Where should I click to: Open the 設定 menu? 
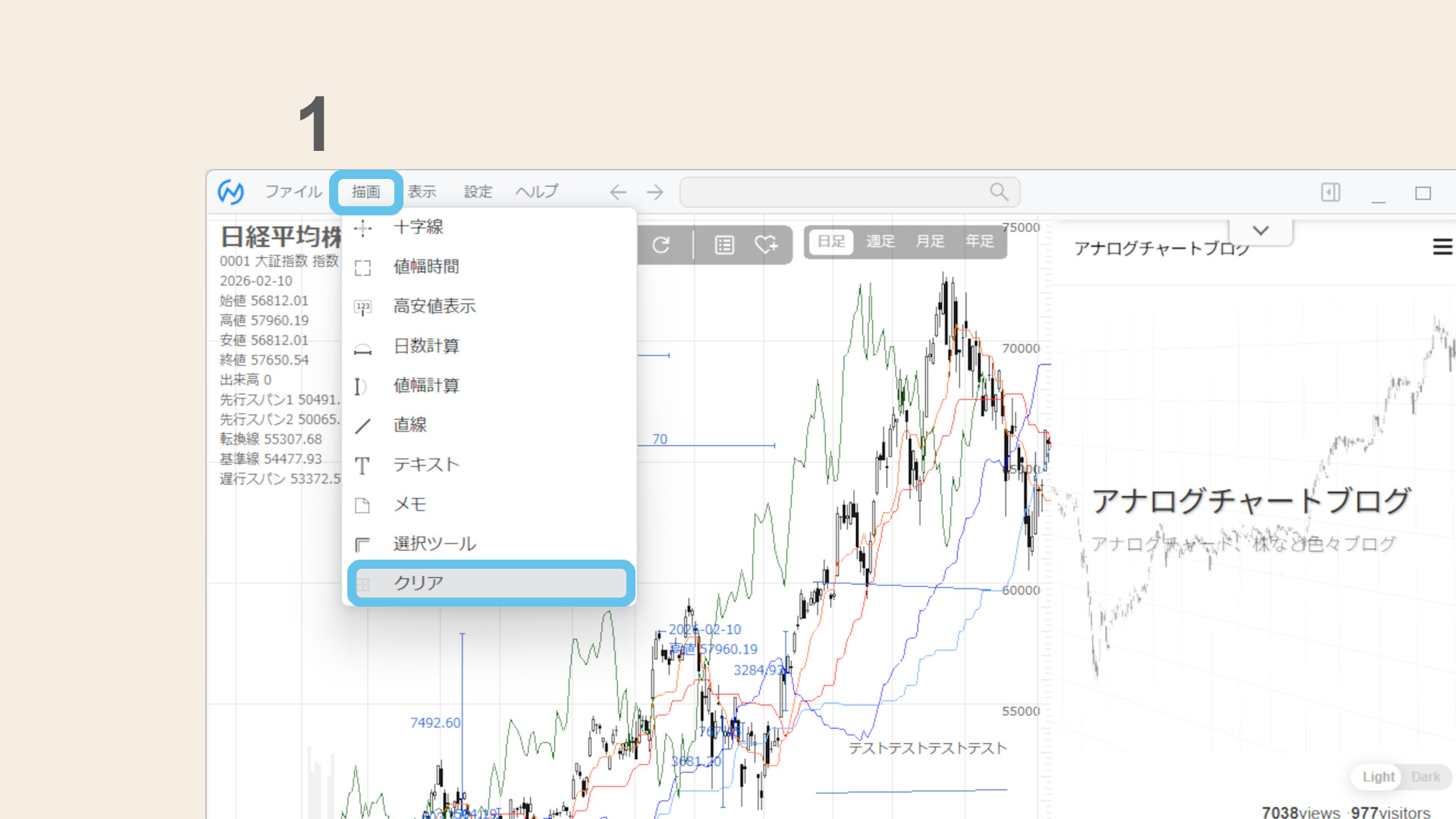pyautogui.click(x=479, y=192)
